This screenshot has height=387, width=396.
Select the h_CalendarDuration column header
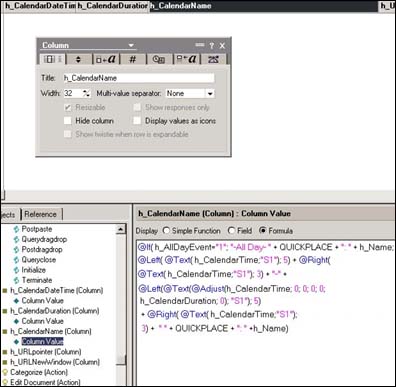point(113,6)
